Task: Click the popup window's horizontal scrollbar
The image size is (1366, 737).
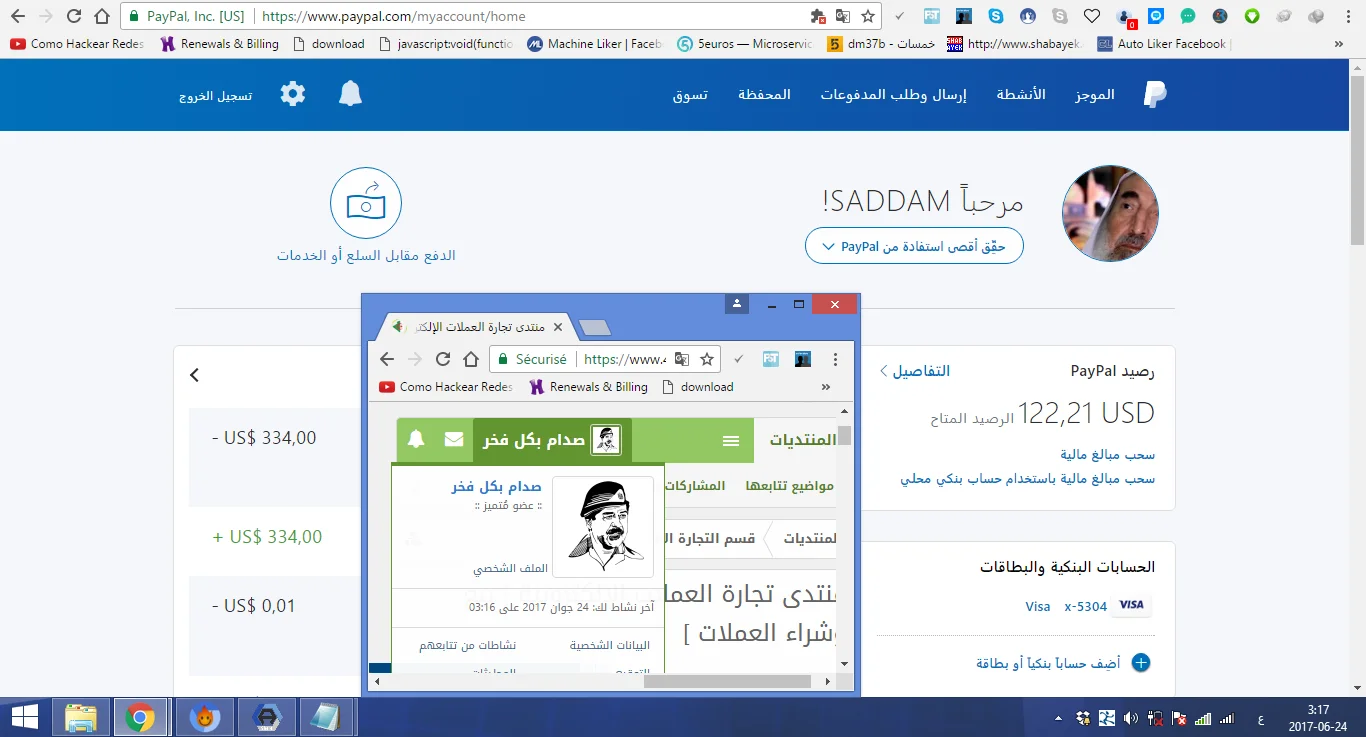Action: (727, 681)
